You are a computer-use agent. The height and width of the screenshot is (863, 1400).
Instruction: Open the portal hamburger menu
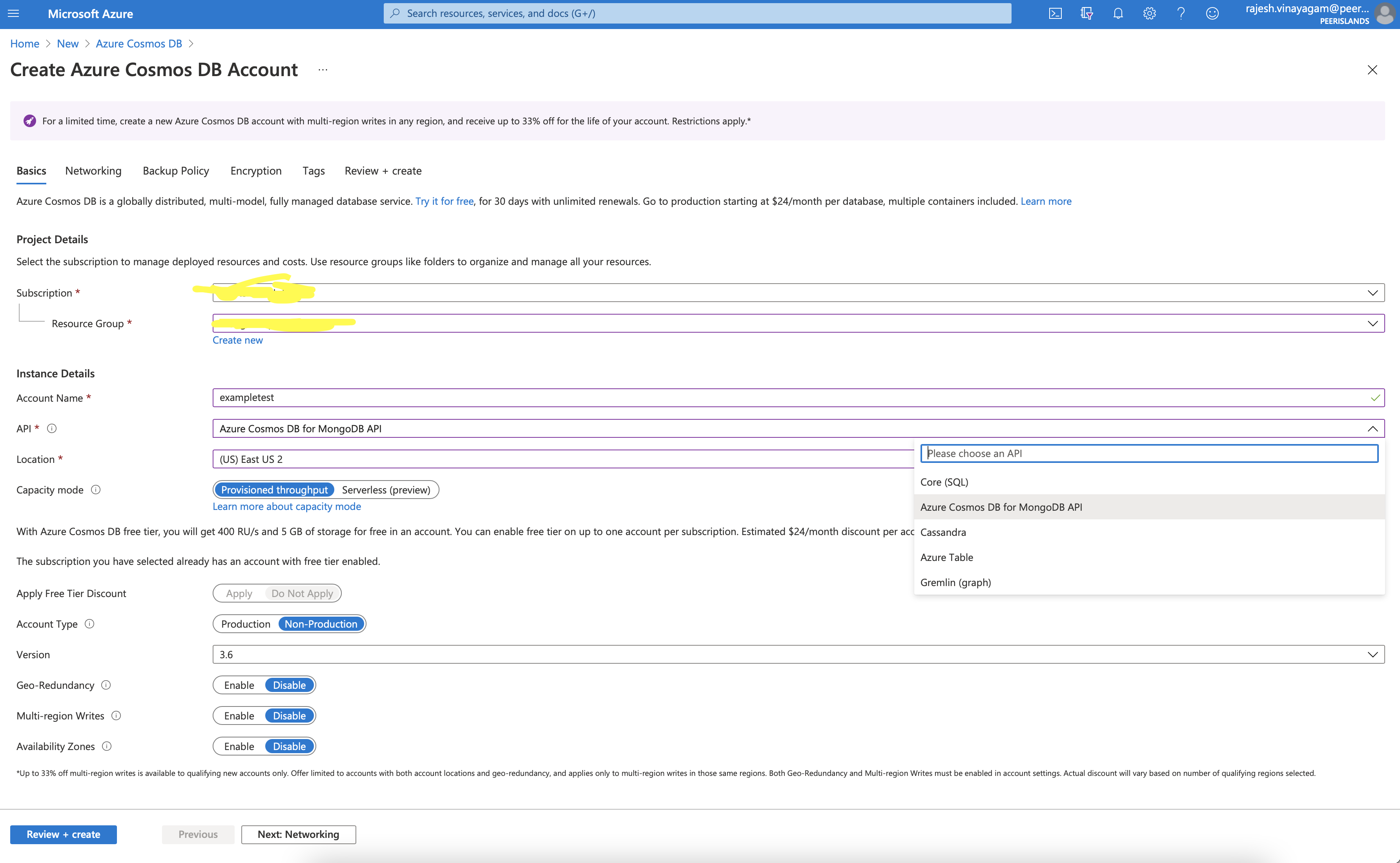point(13,13)
